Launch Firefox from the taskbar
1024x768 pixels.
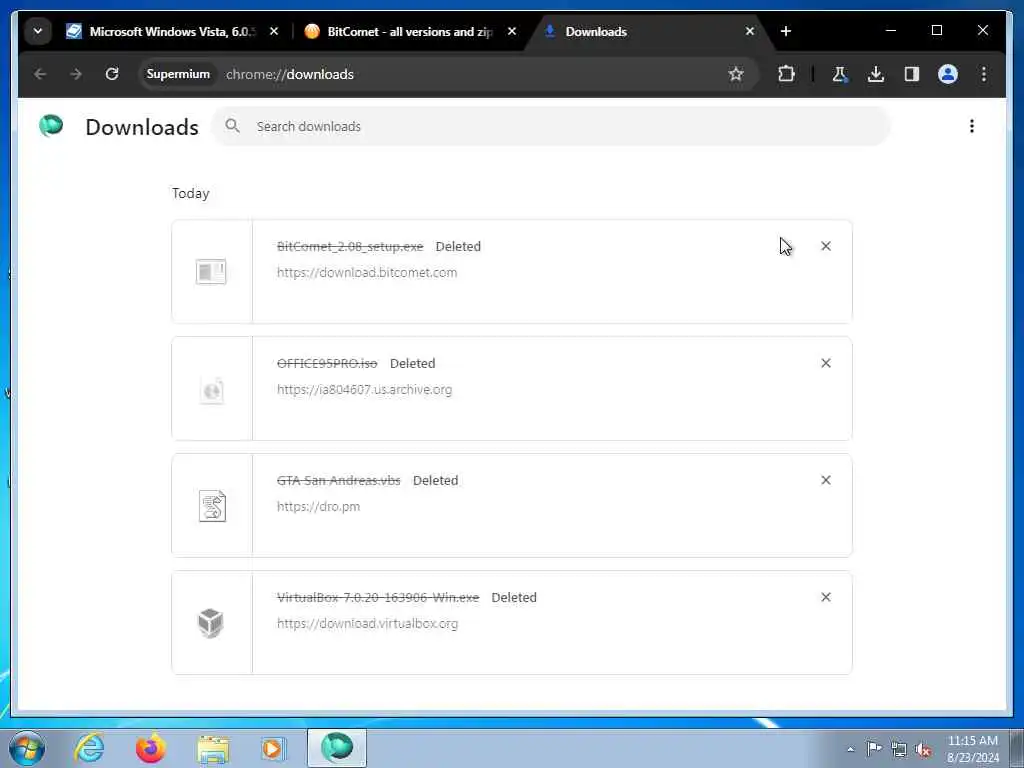point(151,748)
